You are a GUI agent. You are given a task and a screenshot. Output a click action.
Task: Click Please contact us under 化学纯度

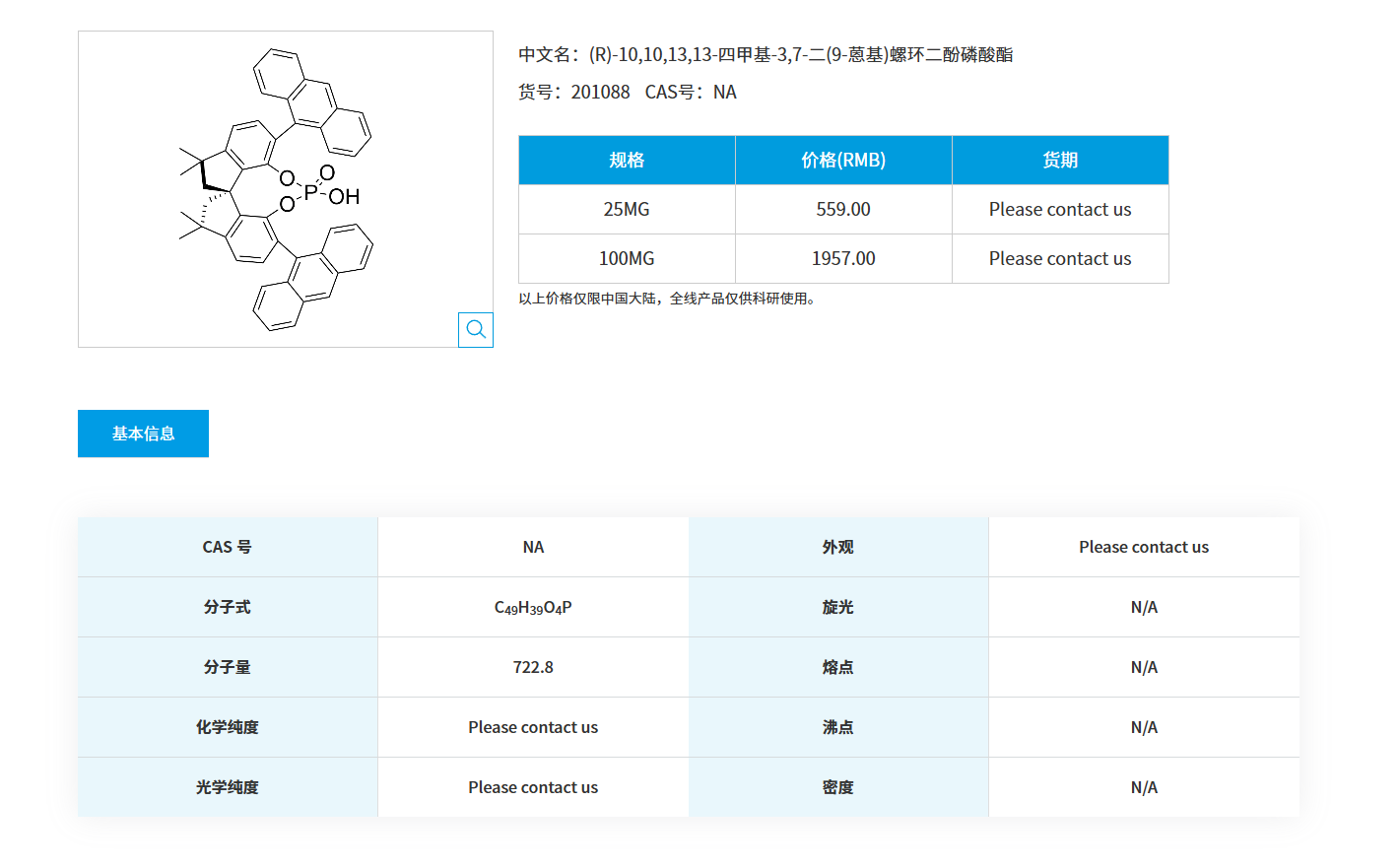tap(532, 727)
